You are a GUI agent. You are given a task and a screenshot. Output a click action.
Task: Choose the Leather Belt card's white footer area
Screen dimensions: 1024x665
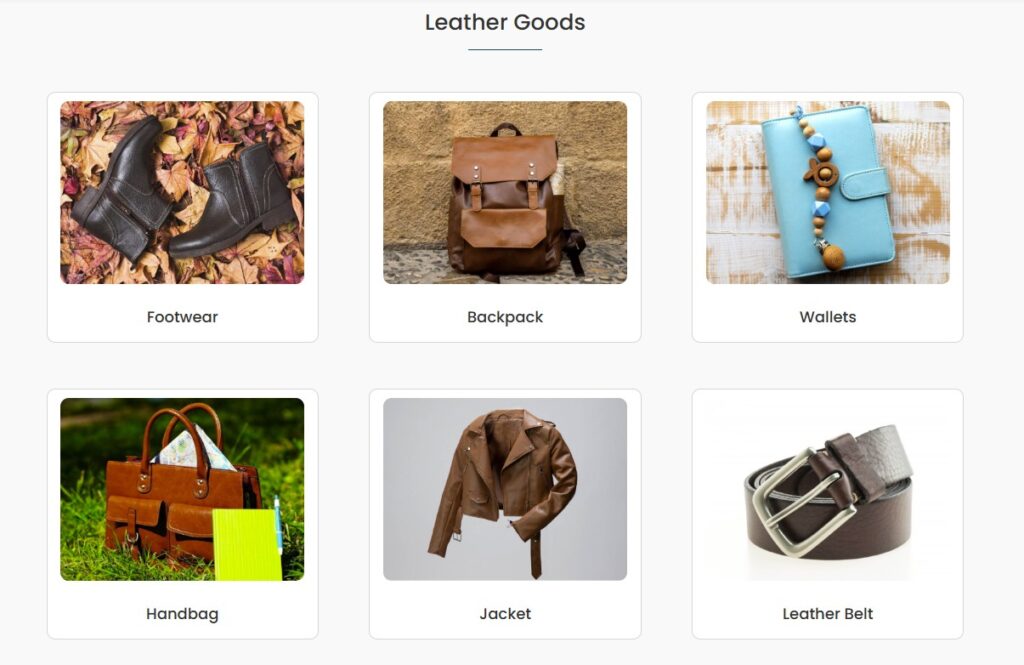click(x=827, y=609)
